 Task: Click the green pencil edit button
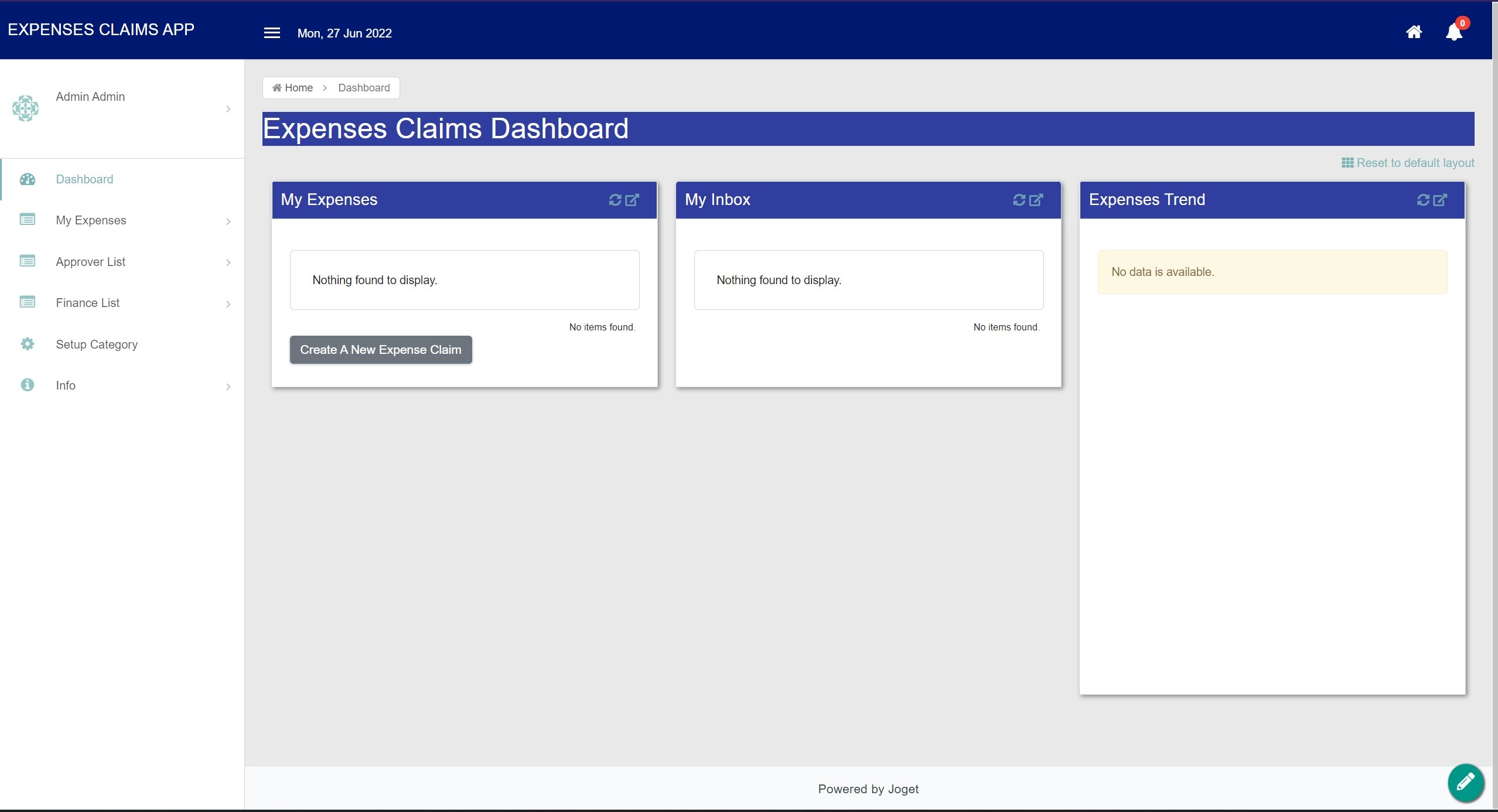(1465, 782)
